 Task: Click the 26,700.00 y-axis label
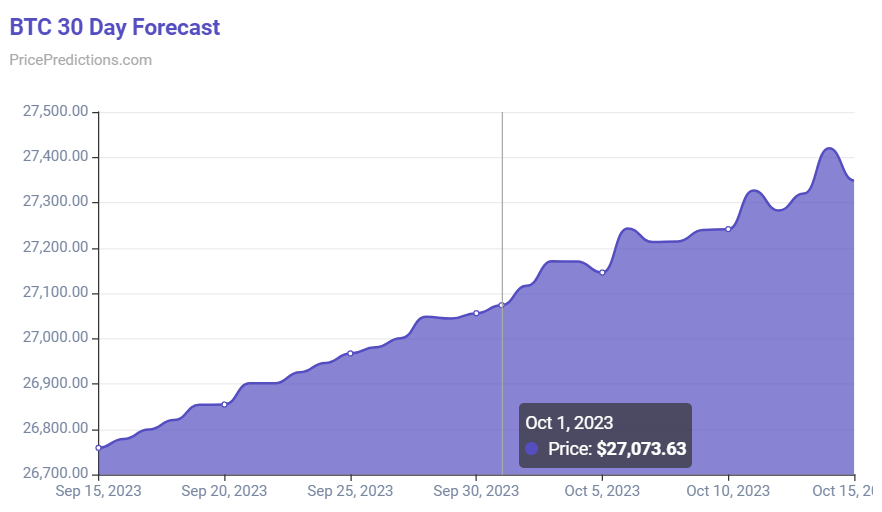[x=56, y=473]
